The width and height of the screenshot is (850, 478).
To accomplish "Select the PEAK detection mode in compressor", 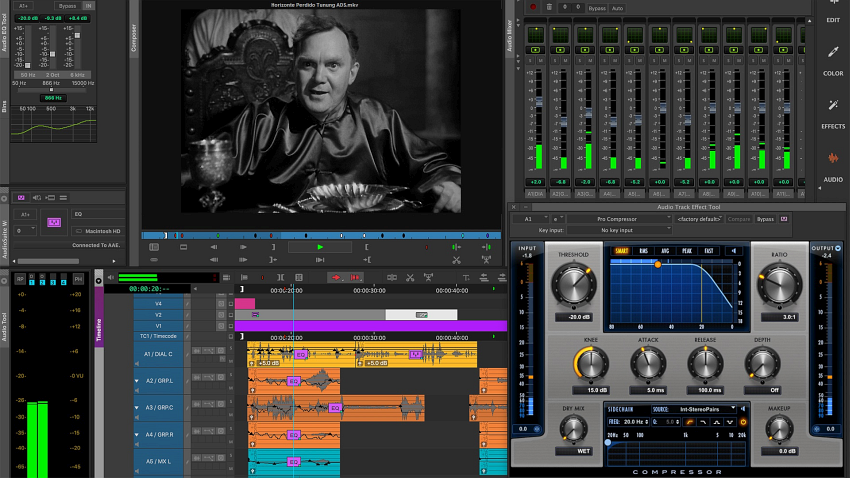I will coord(687,251).
